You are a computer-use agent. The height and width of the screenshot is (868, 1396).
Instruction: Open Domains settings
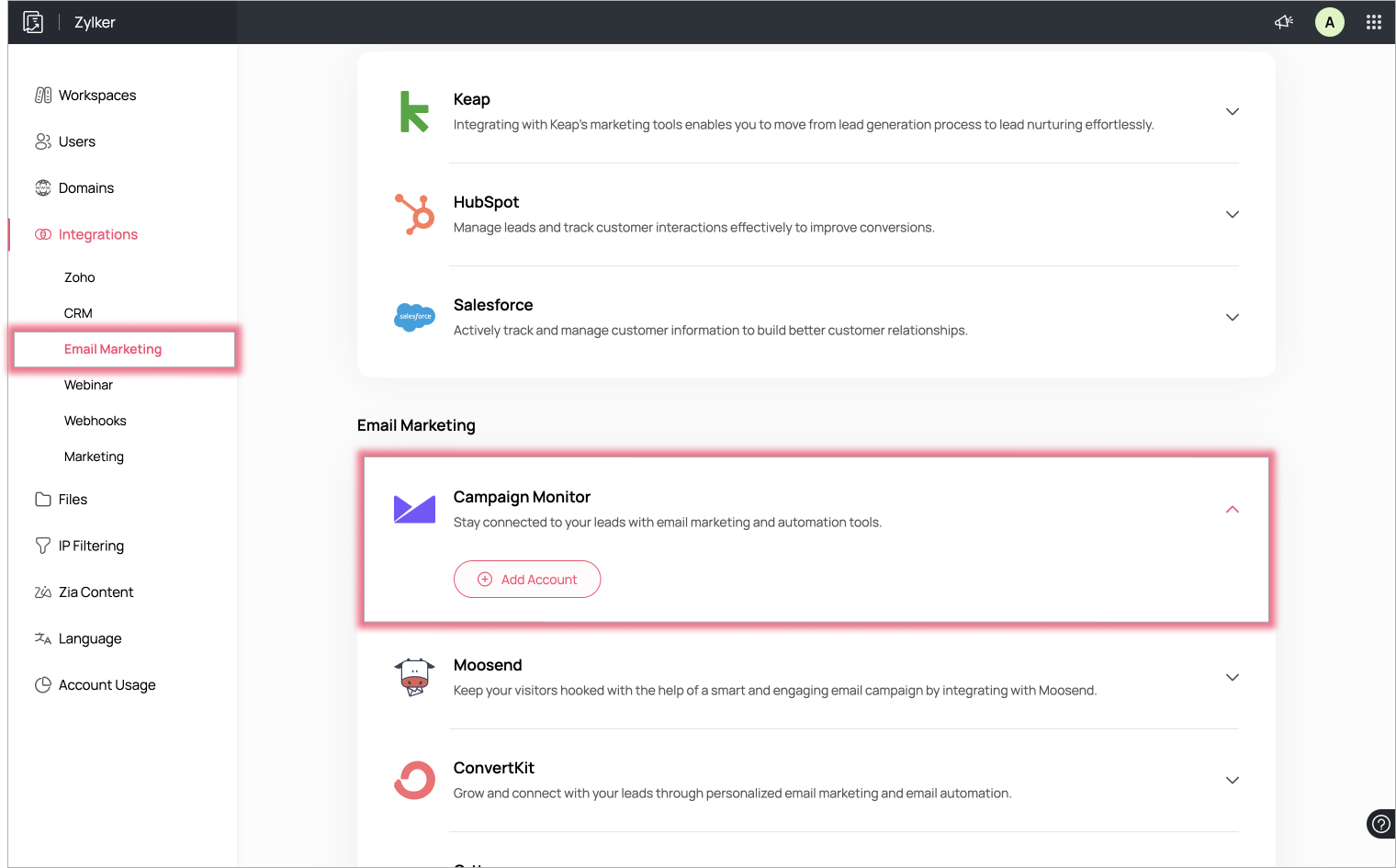[x=86, y=188]
